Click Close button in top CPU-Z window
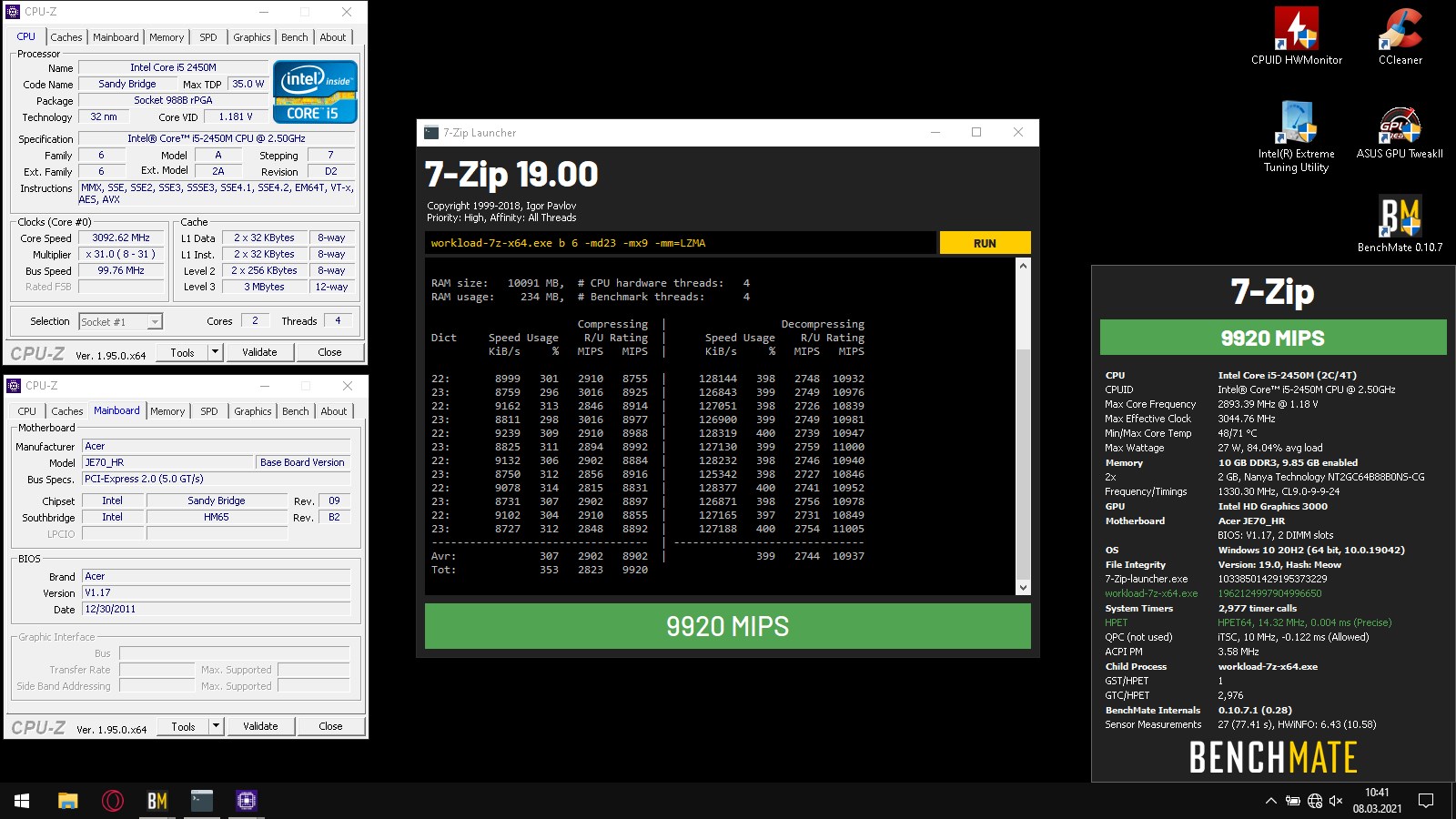 329,352
